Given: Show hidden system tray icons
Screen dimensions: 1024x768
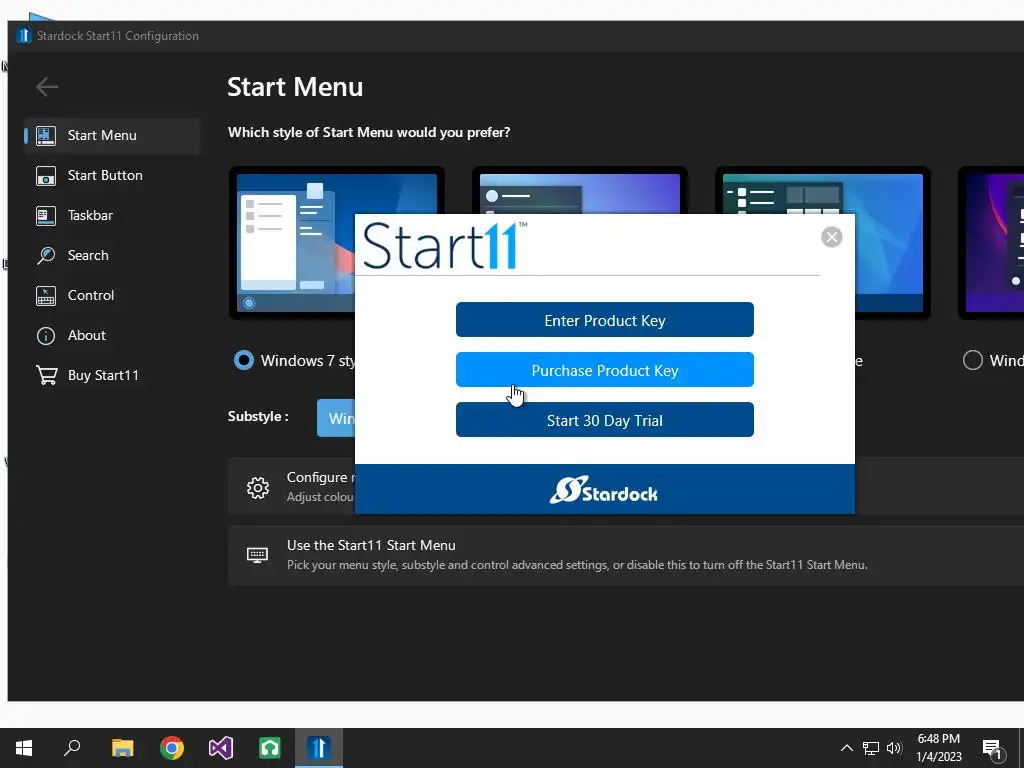Looking at the screenshot, I should [846, 748].
